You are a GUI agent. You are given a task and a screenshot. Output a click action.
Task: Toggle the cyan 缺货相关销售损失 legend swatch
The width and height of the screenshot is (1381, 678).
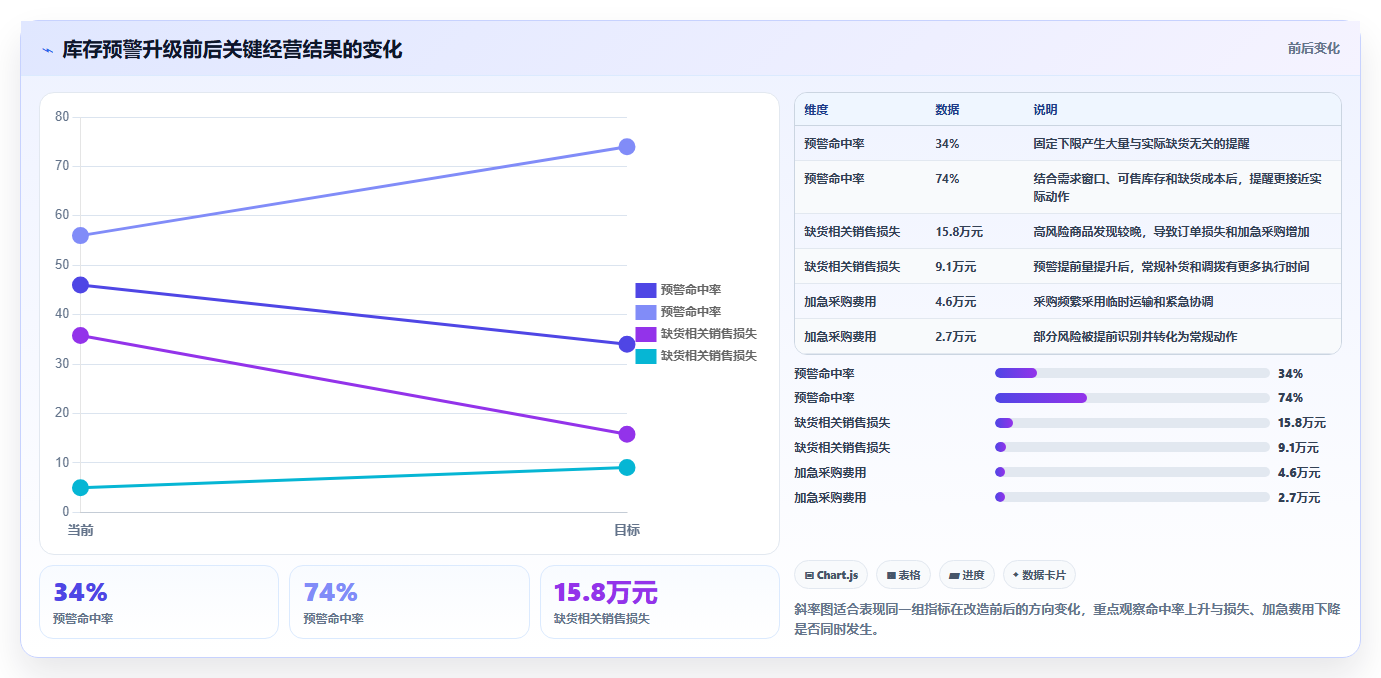click(646, 356)
